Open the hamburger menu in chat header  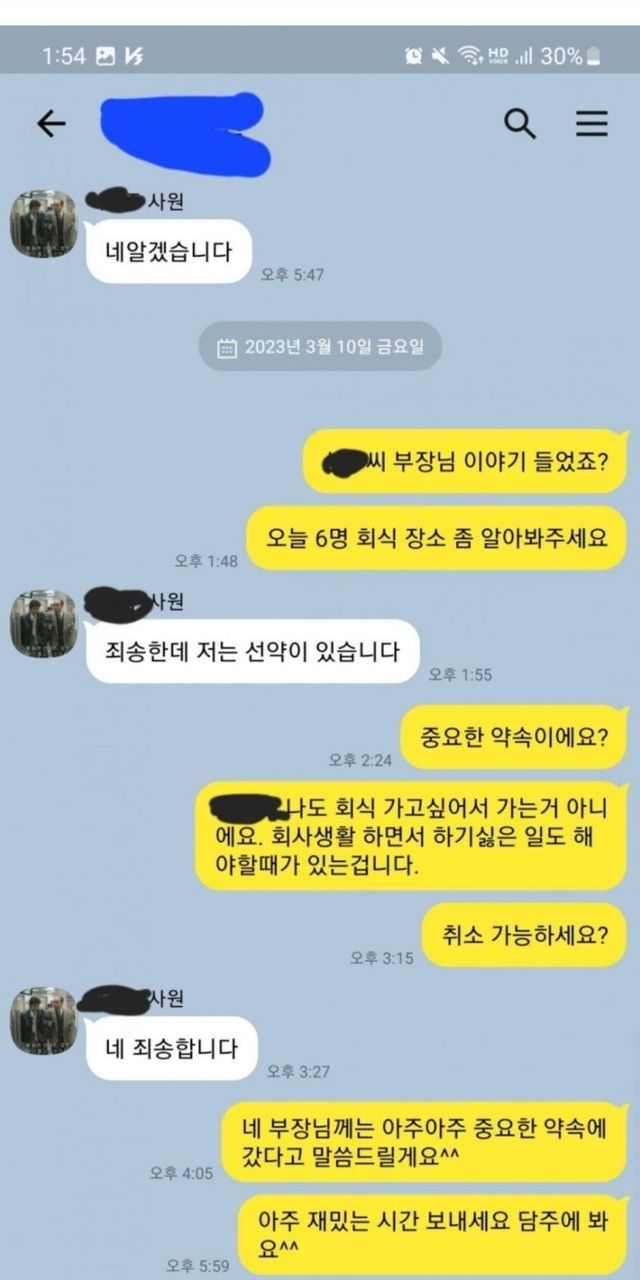(x=591, y=123)
